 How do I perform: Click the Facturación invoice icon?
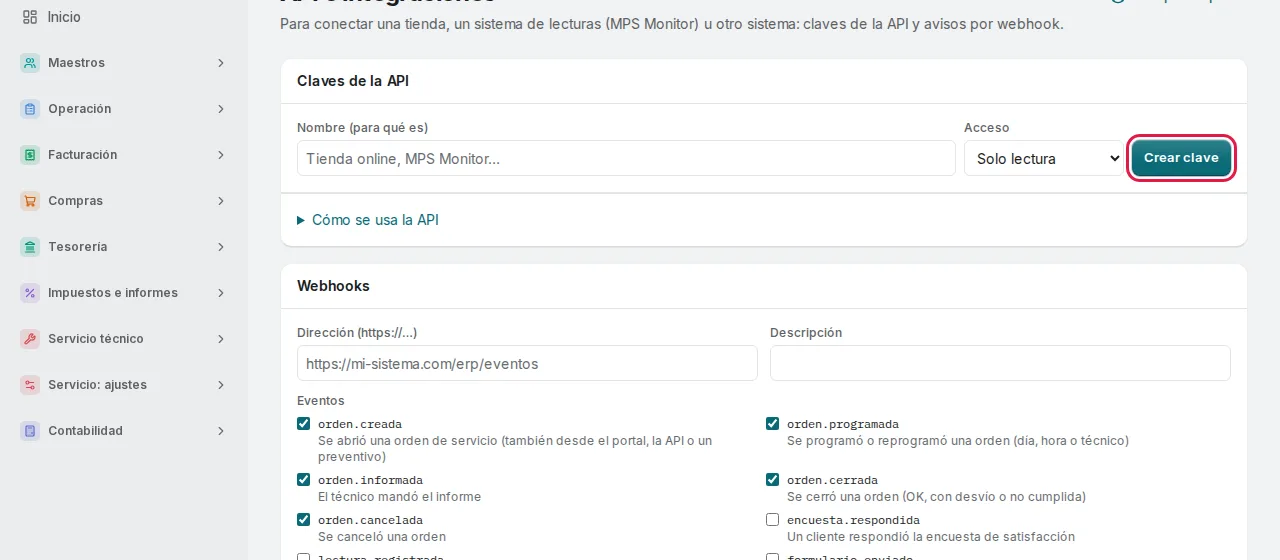pos(30,155)
